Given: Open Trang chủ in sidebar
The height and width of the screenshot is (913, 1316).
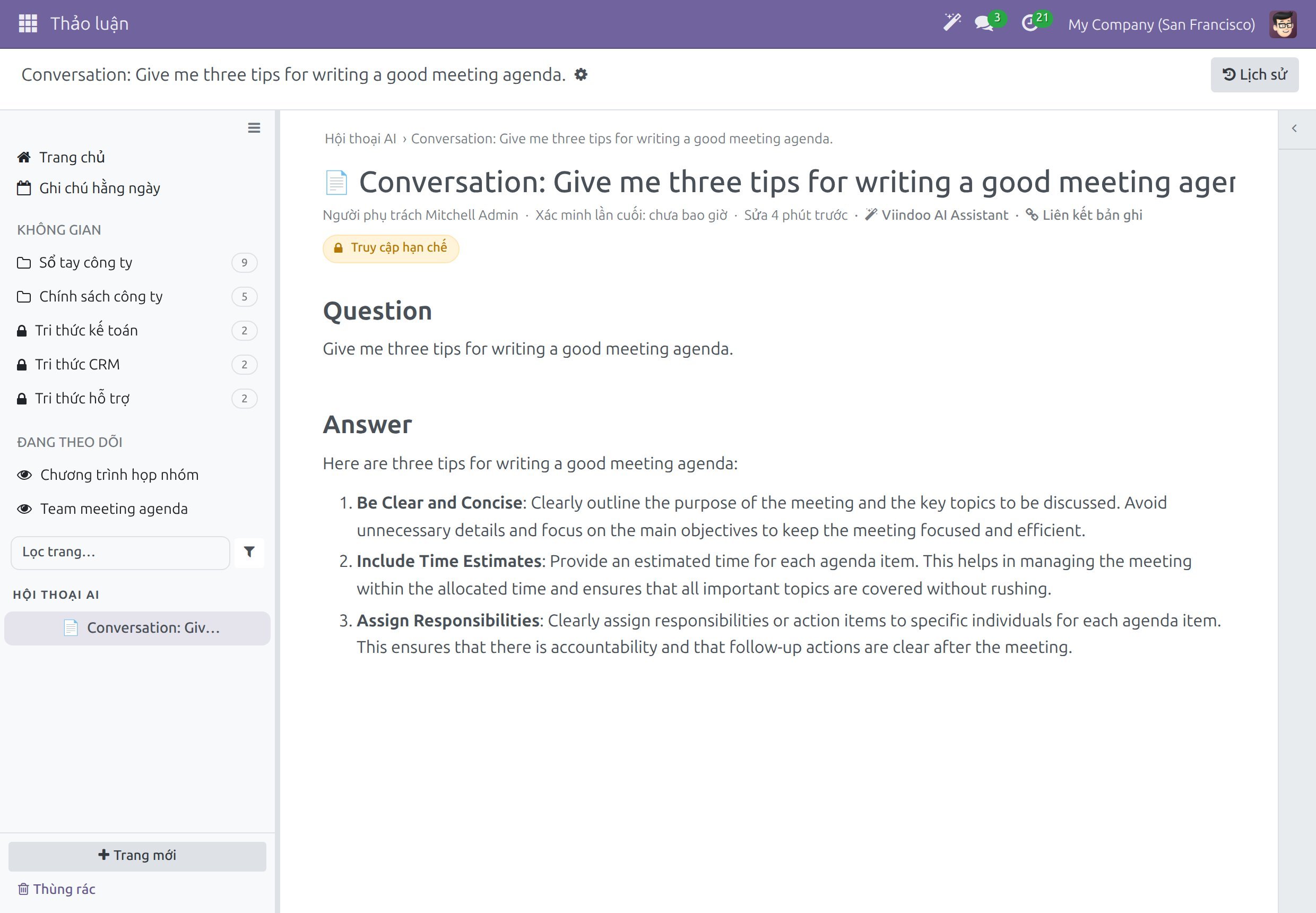Looking at the screenshot, I should coord(72,157).
